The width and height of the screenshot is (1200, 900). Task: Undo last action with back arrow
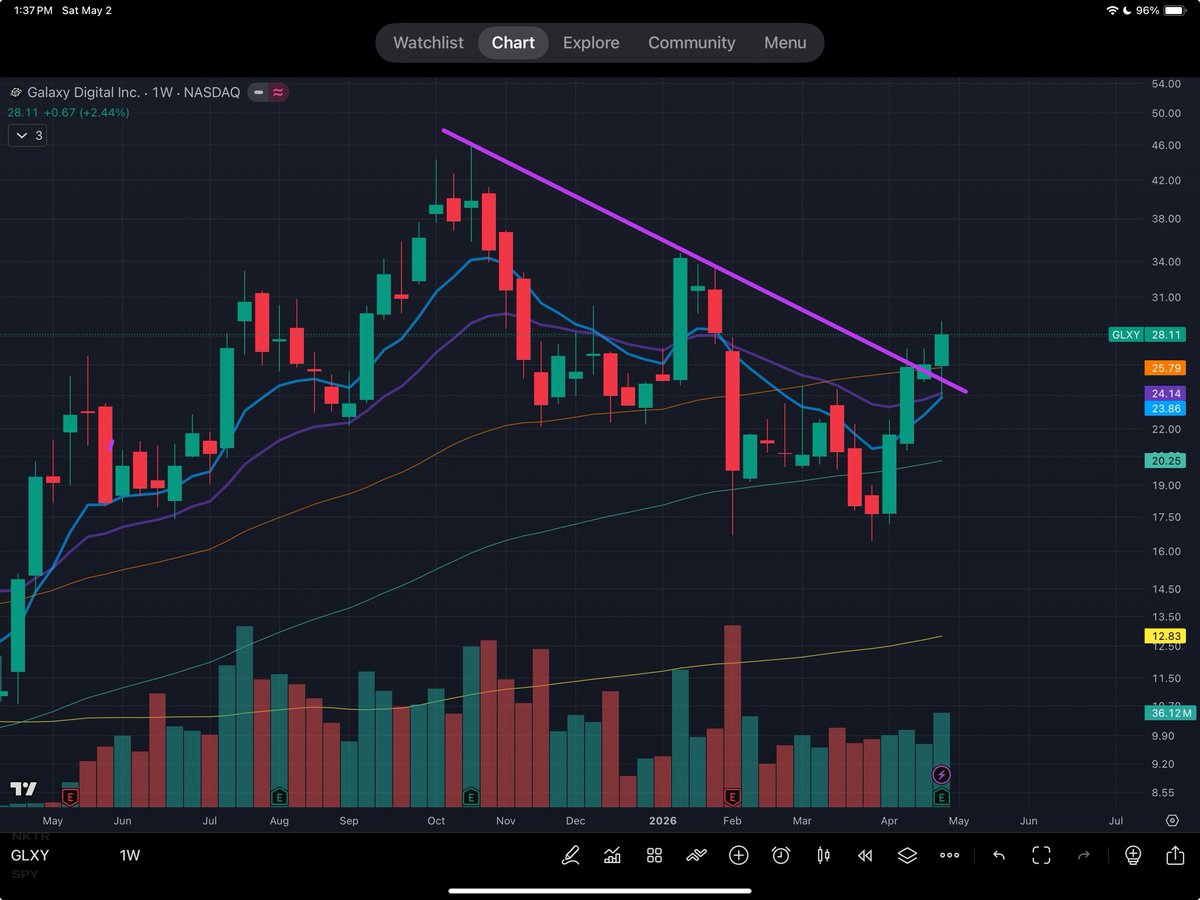pos(998,855)
